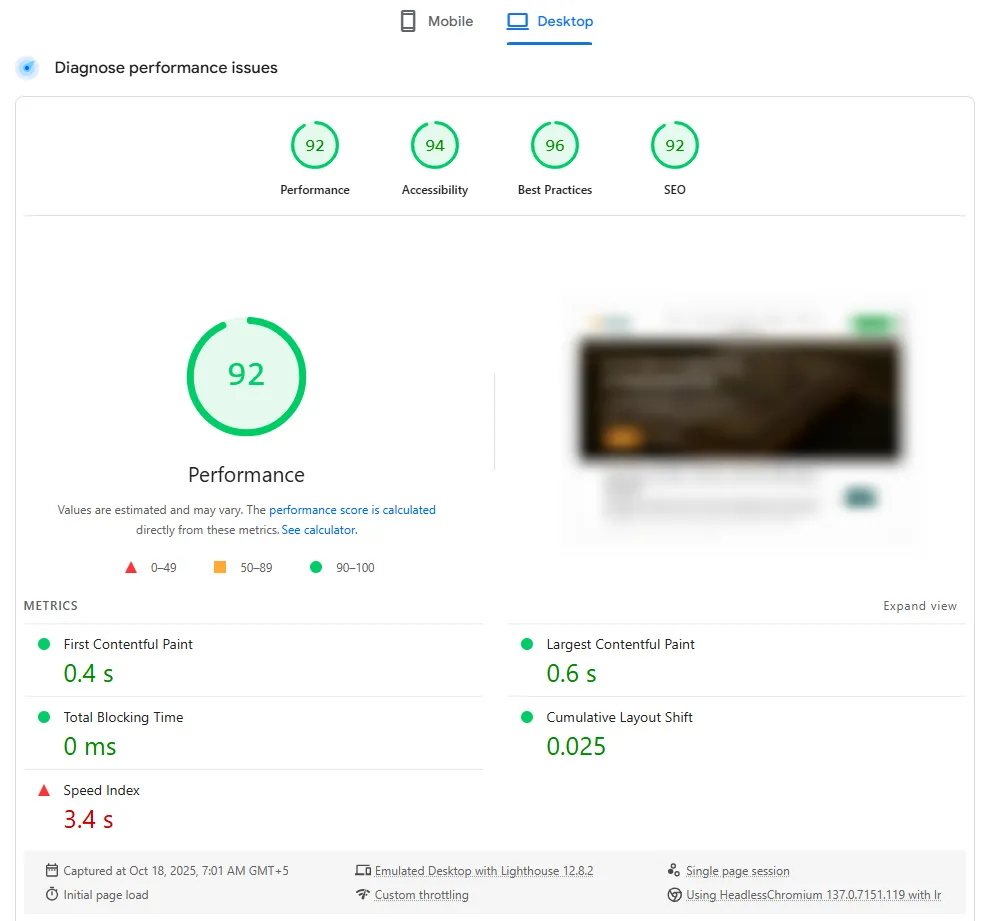
Task: Click the Best Practices score gauge showing 96
Action: 554,144
